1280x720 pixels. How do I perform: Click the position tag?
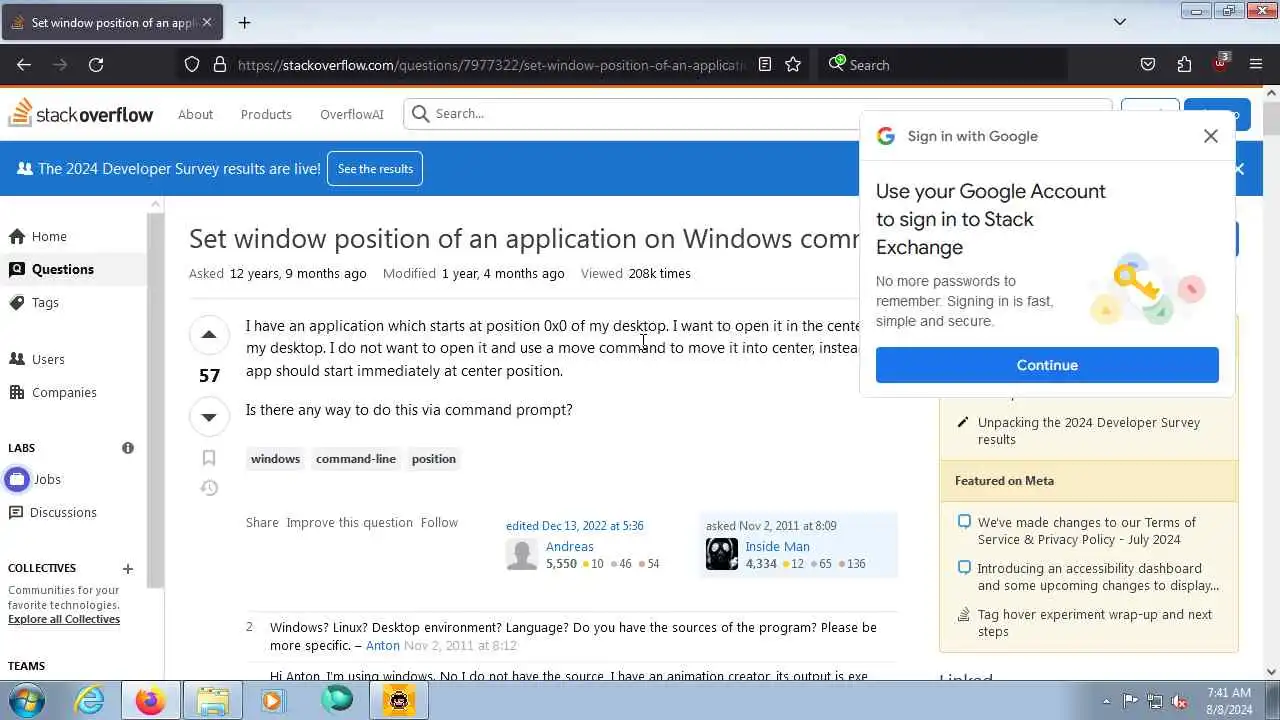click(434, 459)
